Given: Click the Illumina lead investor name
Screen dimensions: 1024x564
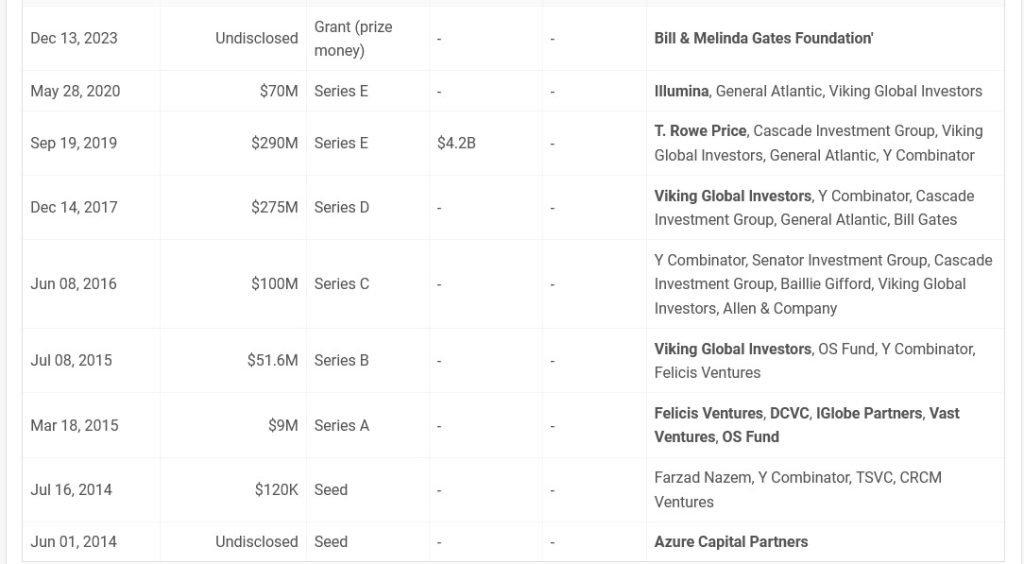Looking at the screenshot, I should pyautogui.click(x=681, y=91).
